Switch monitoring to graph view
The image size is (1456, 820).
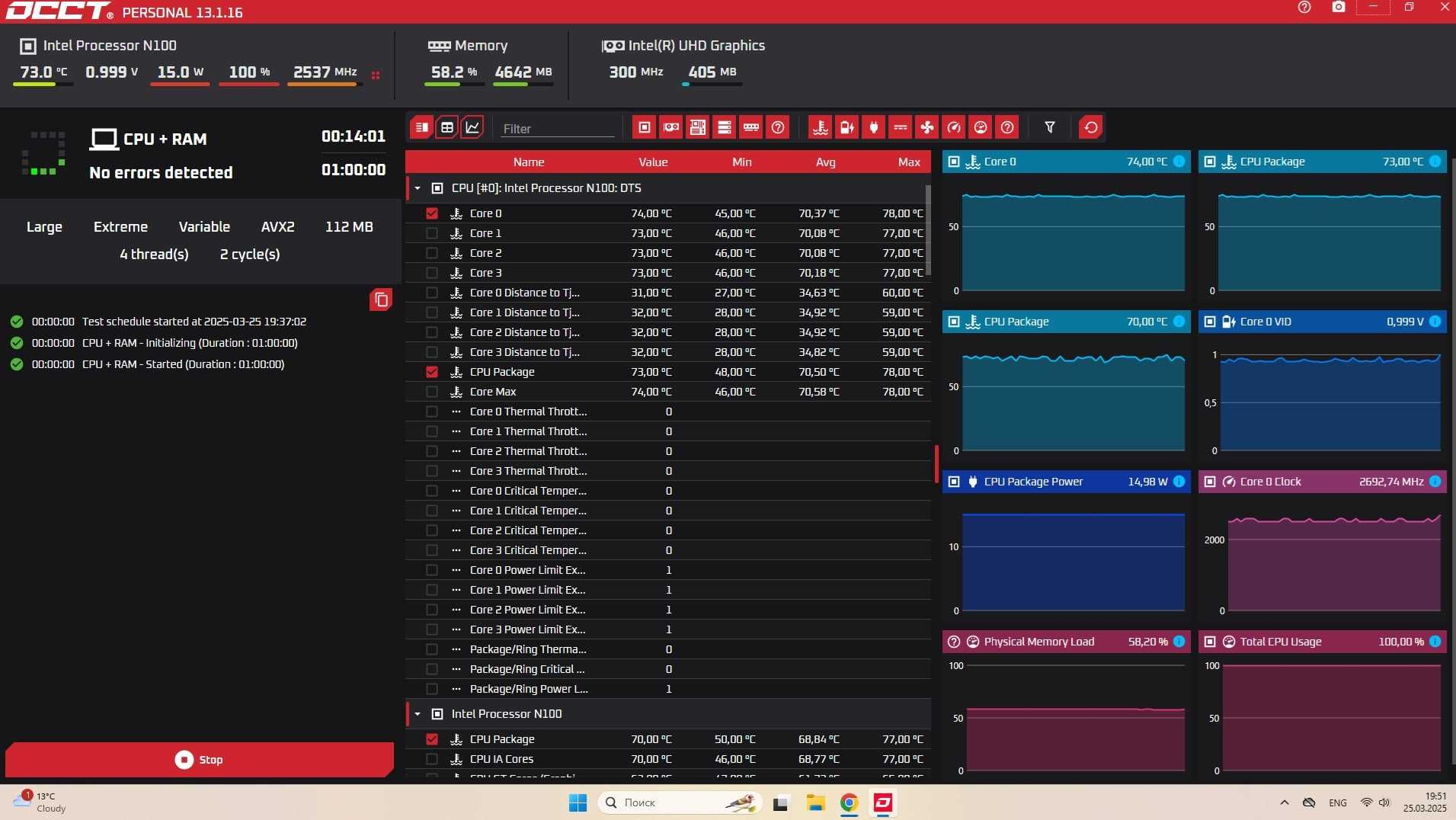(x=472, y=127)
